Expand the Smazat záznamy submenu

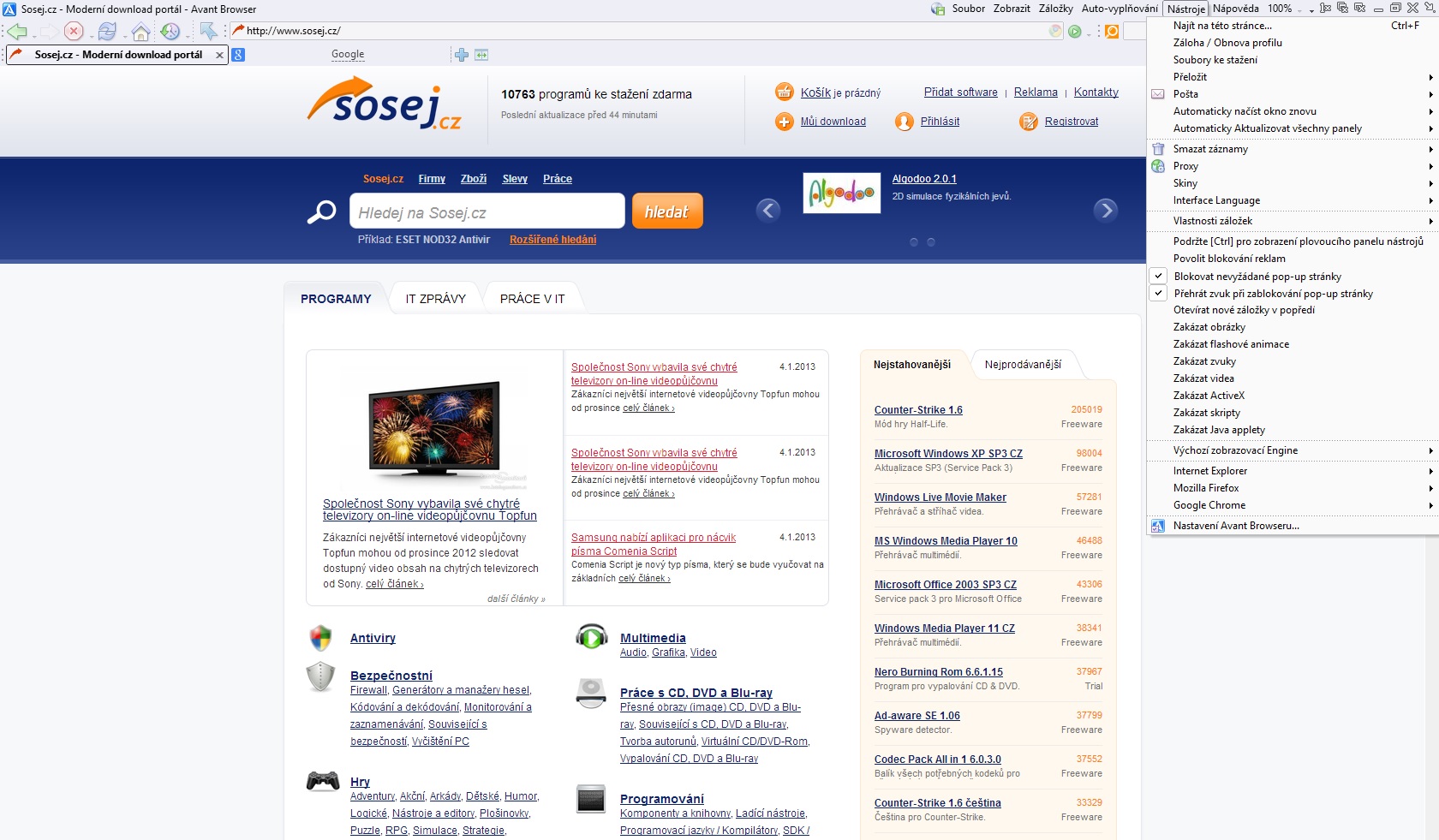click(1293, 149)
